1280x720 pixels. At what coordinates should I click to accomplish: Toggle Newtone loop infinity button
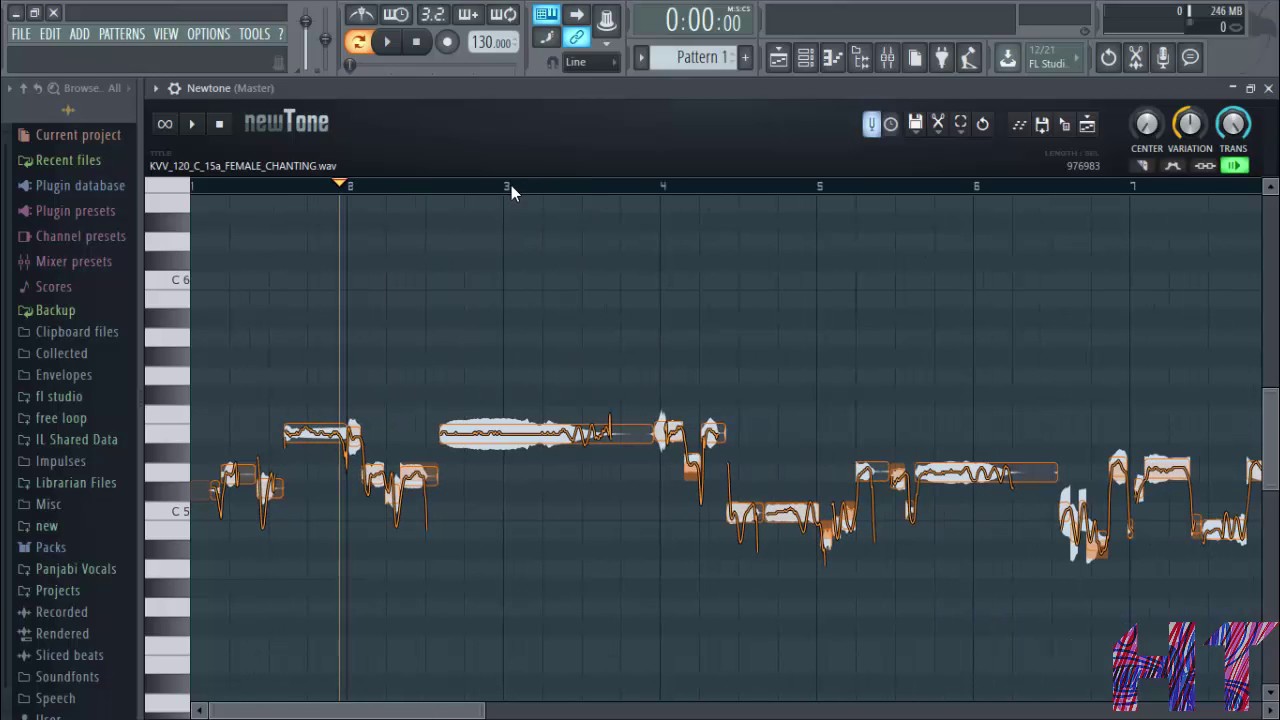(165, 124)
